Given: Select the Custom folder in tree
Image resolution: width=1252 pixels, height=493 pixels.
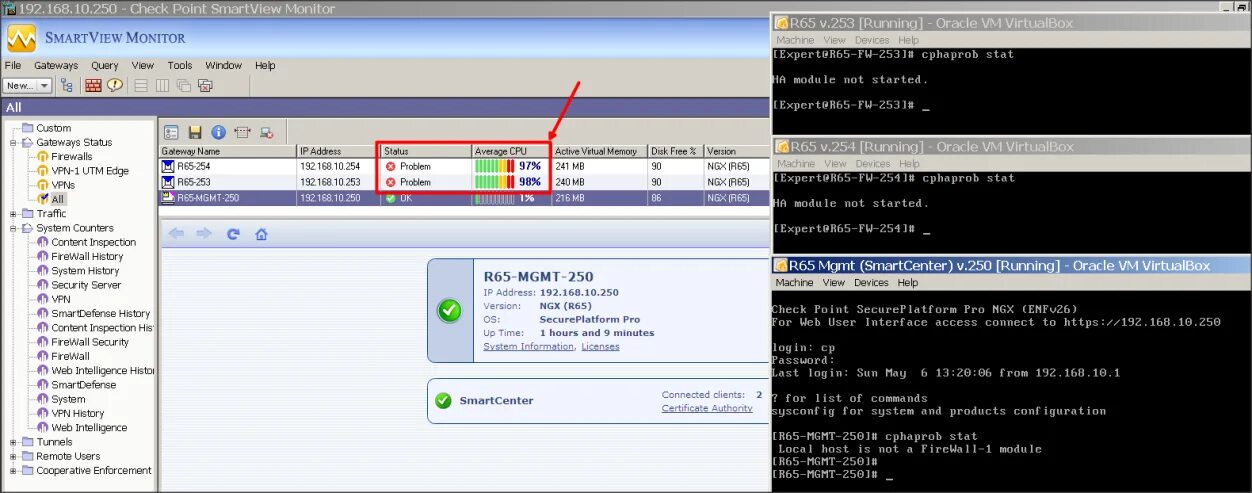Looking at the screenshot, I should (53, 128).
